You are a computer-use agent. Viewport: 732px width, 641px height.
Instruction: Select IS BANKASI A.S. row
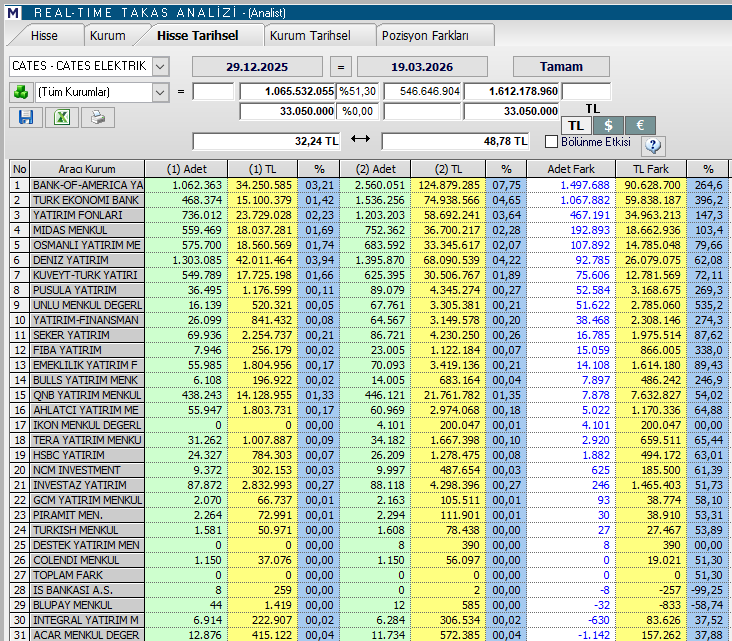point(369,590)
